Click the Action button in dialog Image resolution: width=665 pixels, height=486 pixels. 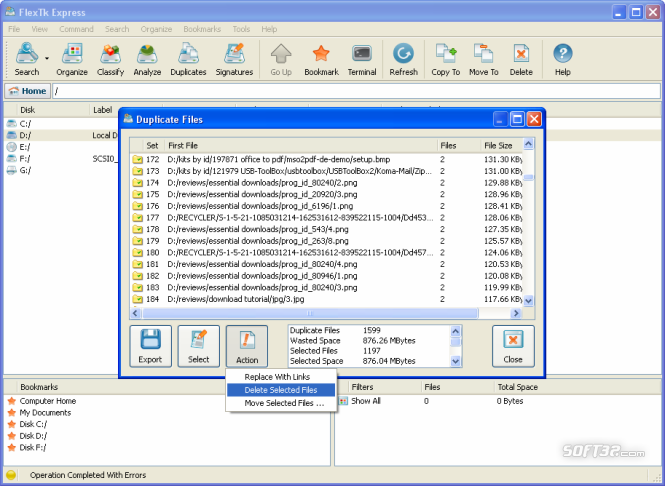247,346
